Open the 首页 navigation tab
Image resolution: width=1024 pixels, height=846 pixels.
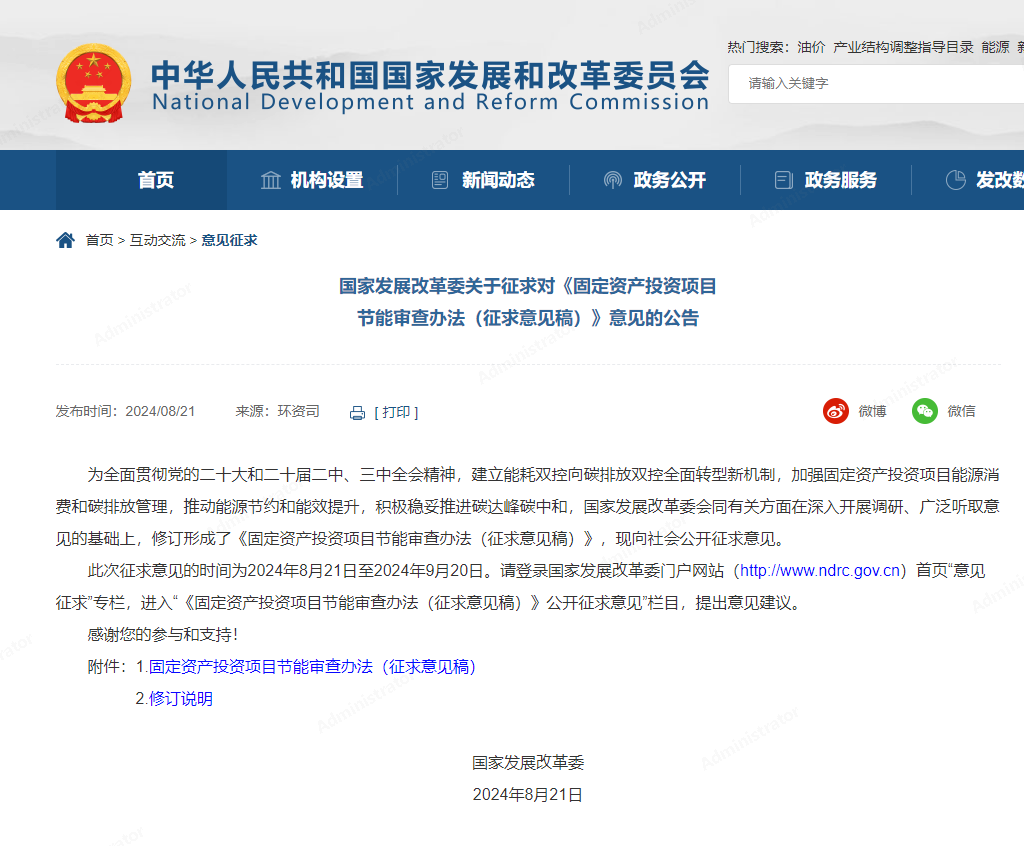tap(155, 180)
